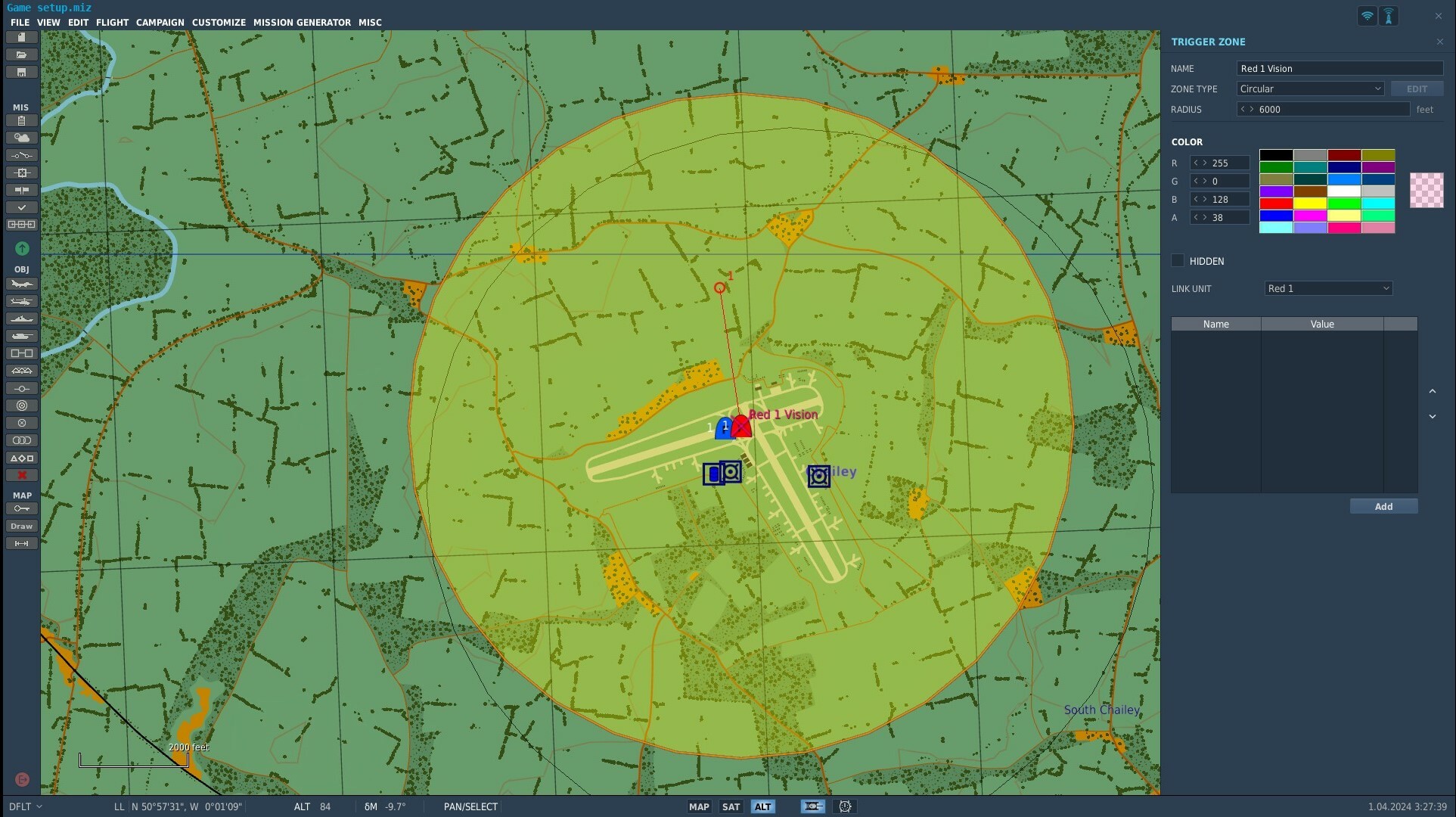The height and width of the screenshot is (817, 1456).
Task: Toggle the HIDDEN checkbox
Action: click(x=1178, y=261)
